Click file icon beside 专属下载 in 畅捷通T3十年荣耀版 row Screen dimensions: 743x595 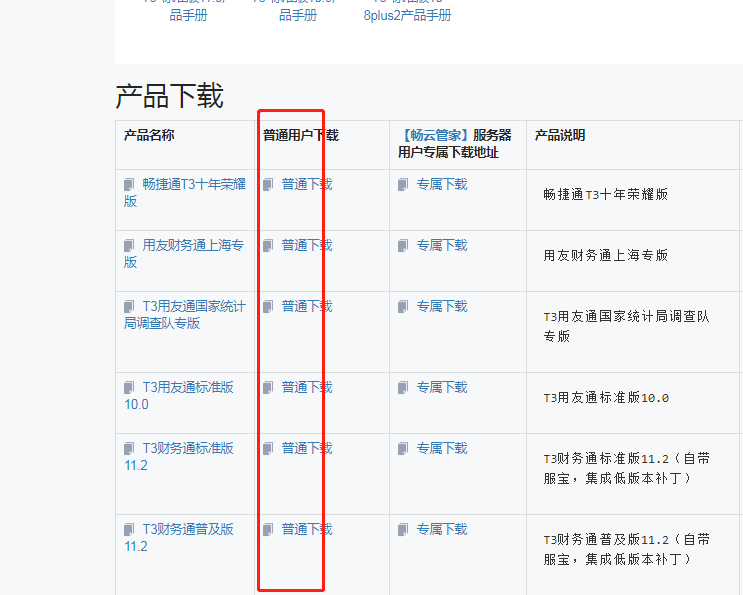[403, 184]
